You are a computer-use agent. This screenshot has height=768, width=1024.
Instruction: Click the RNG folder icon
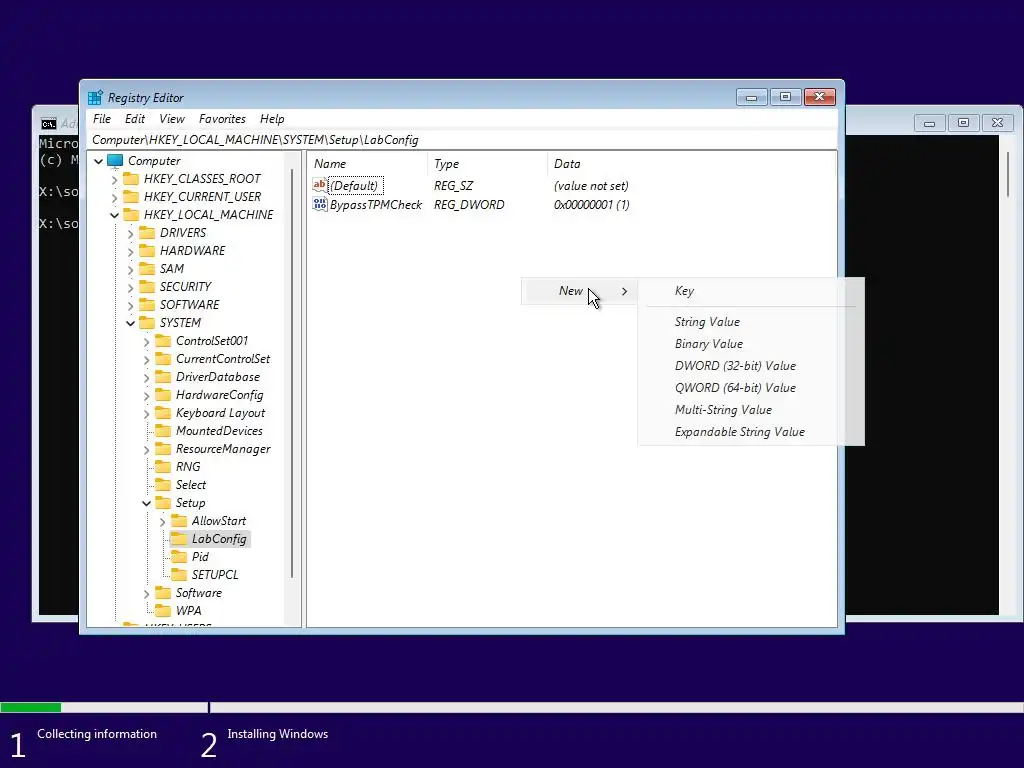tap(163, 467)
